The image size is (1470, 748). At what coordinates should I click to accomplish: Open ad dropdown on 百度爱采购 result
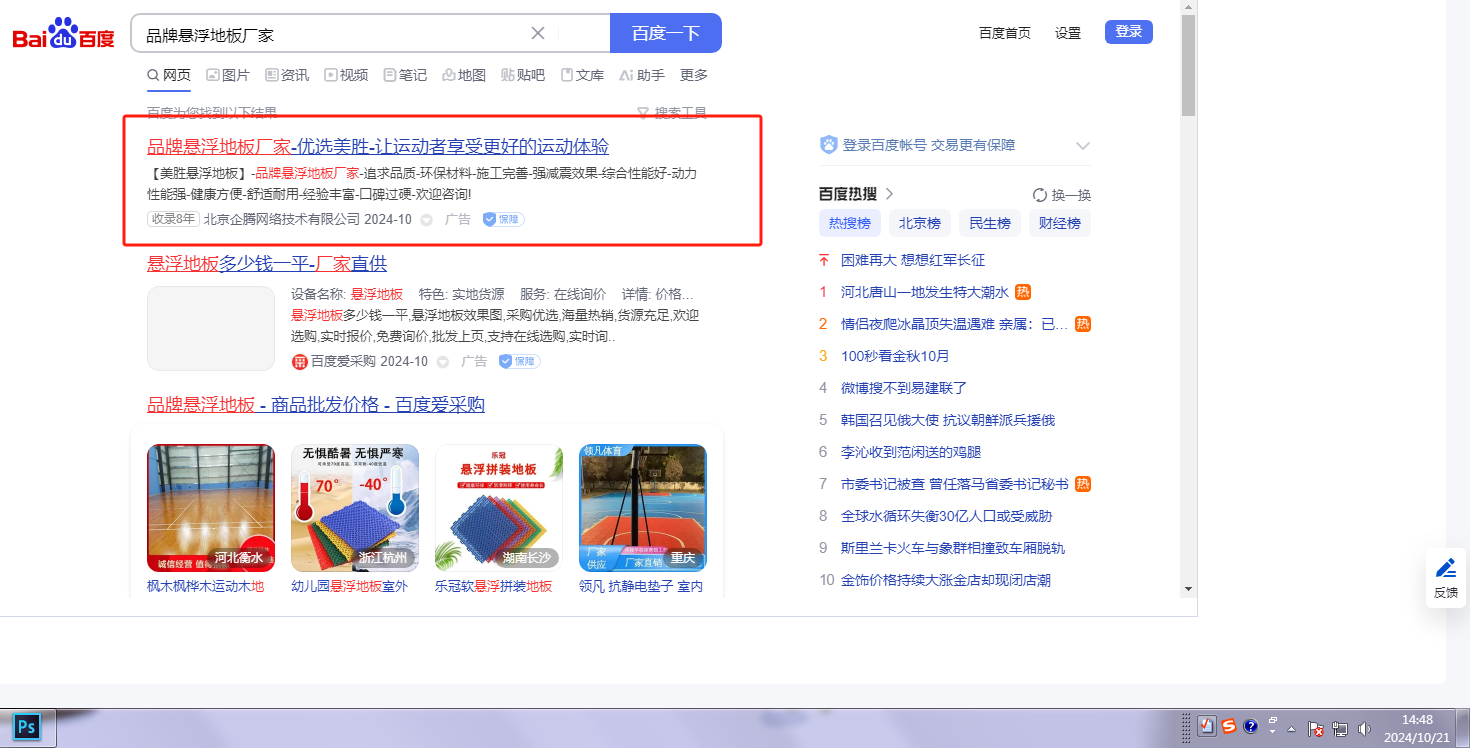click(x=442, y=362)
